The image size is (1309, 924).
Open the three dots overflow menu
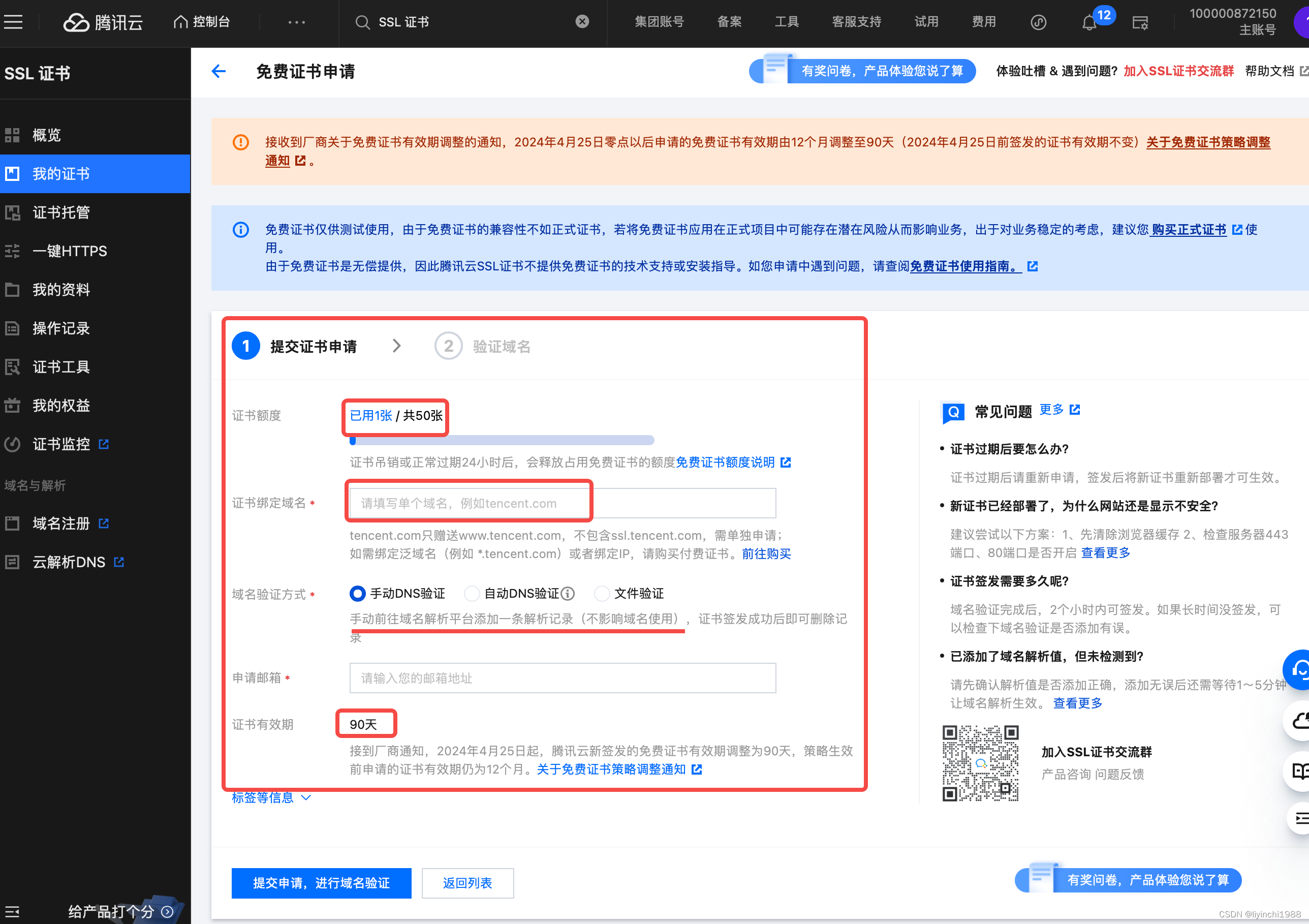point(296,22)
